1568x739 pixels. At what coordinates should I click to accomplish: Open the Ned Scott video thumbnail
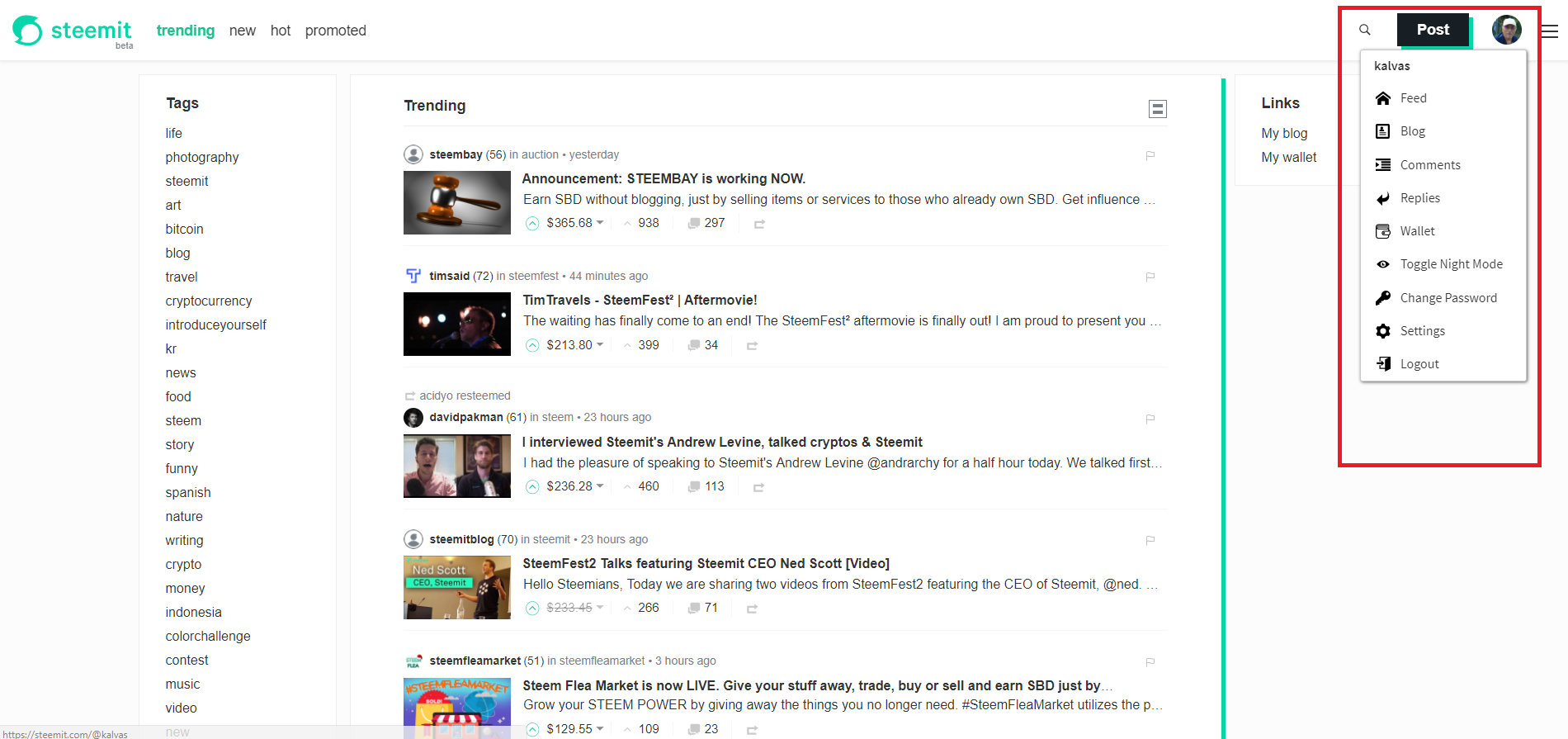coord(457,588)
